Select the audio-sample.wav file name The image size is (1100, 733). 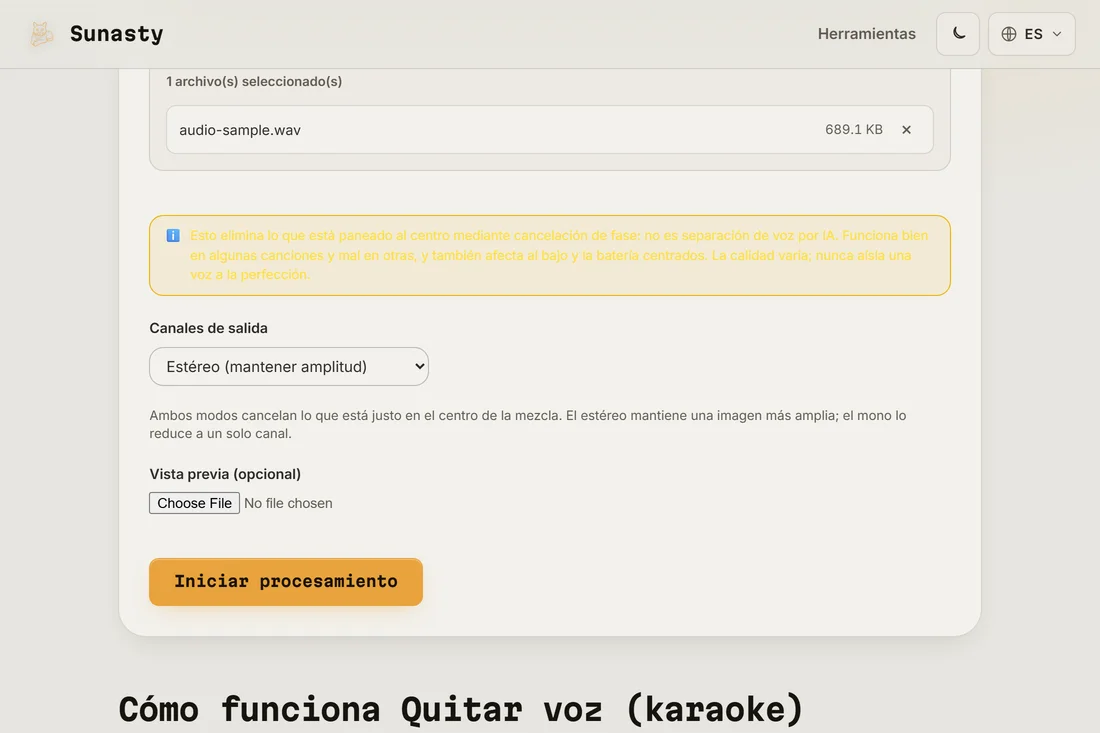240,130
